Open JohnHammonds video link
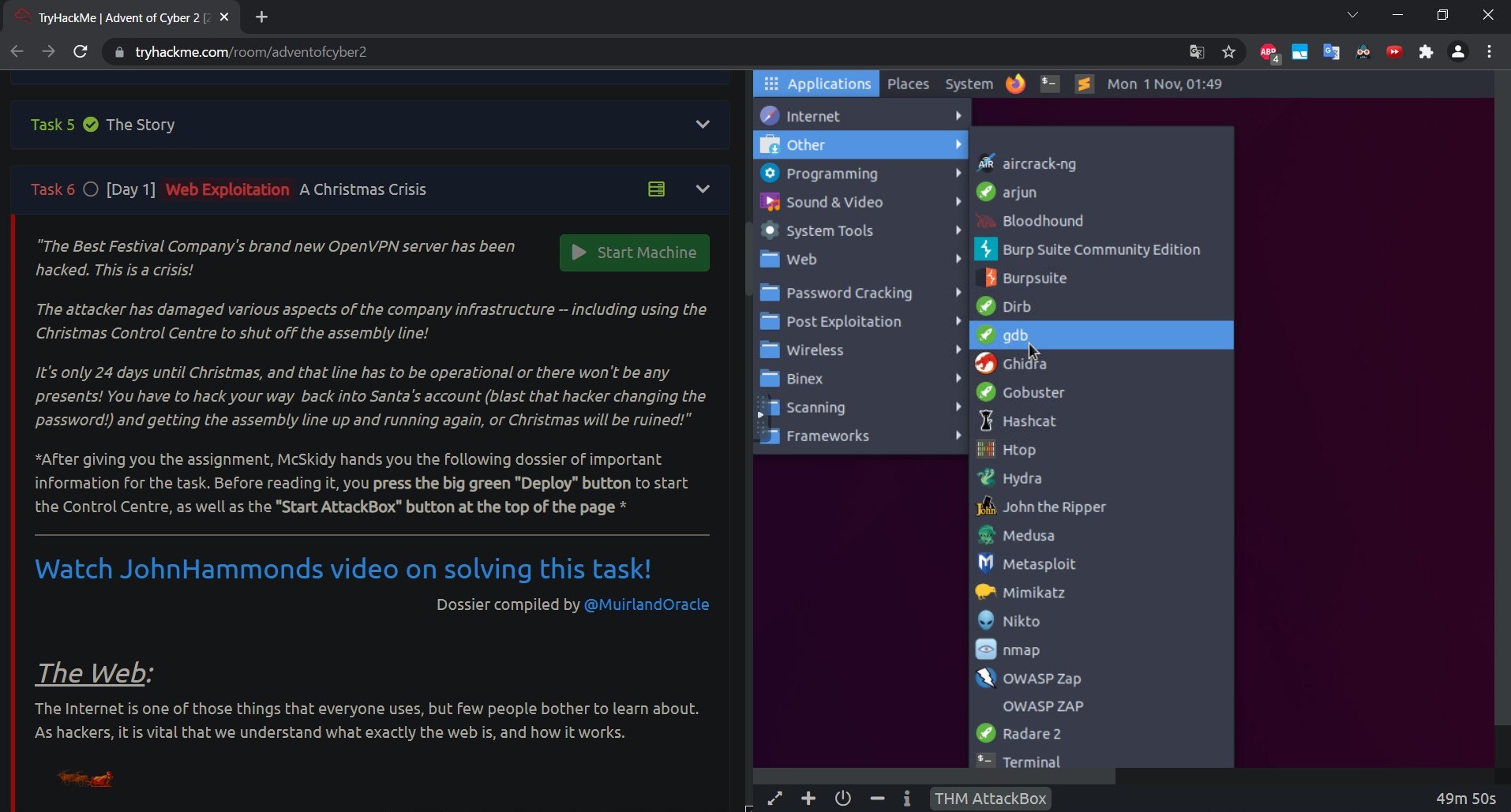1511x812 pixels. pyautogui.click(x=343, y=569)
